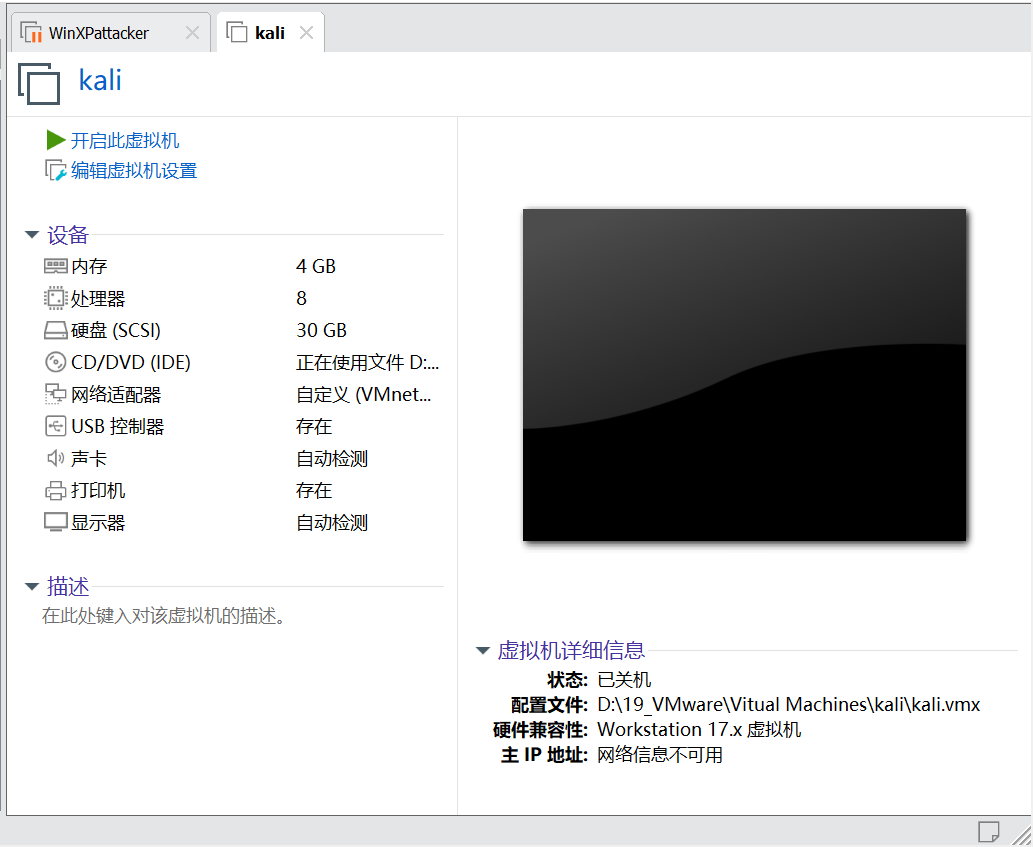Viewport: 1033px width, 847px height.
Task: Collapse the 虚拟机详细信息 section
Action: point(483,651)
